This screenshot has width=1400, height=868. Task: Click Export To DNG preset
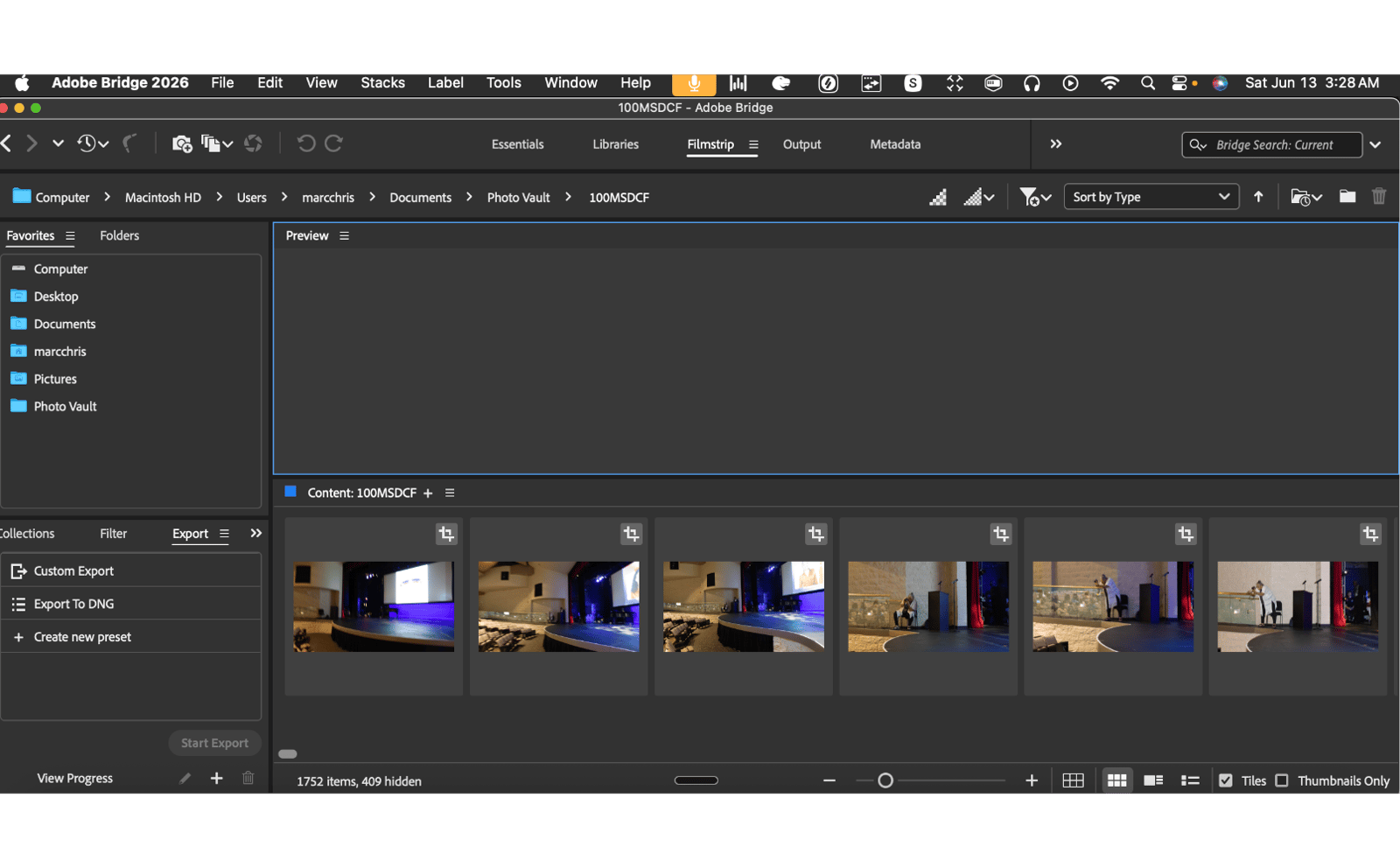[131, 605]
